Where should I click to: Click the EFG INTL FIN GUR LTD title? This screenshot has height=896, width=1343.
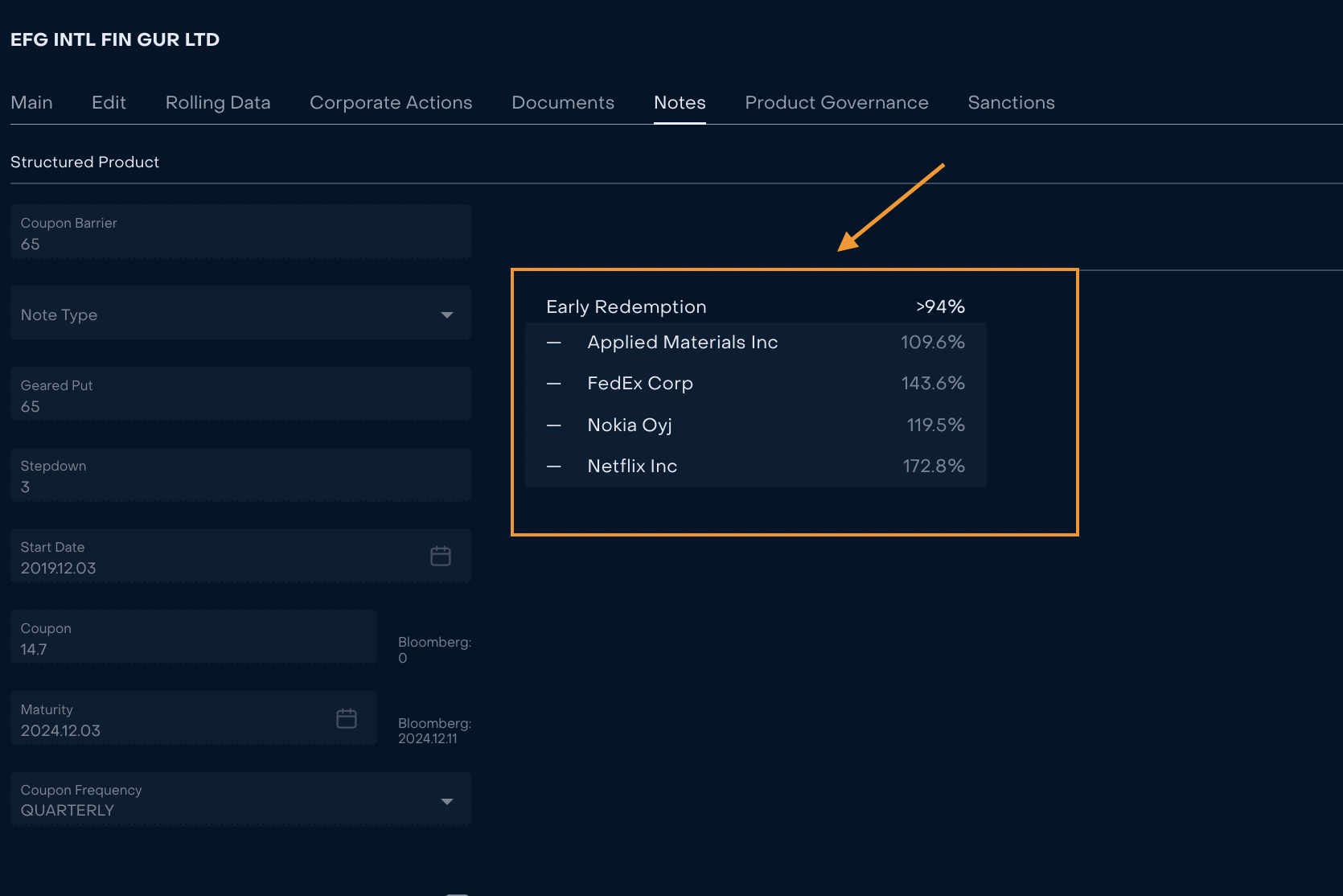(x=115, y=39)
